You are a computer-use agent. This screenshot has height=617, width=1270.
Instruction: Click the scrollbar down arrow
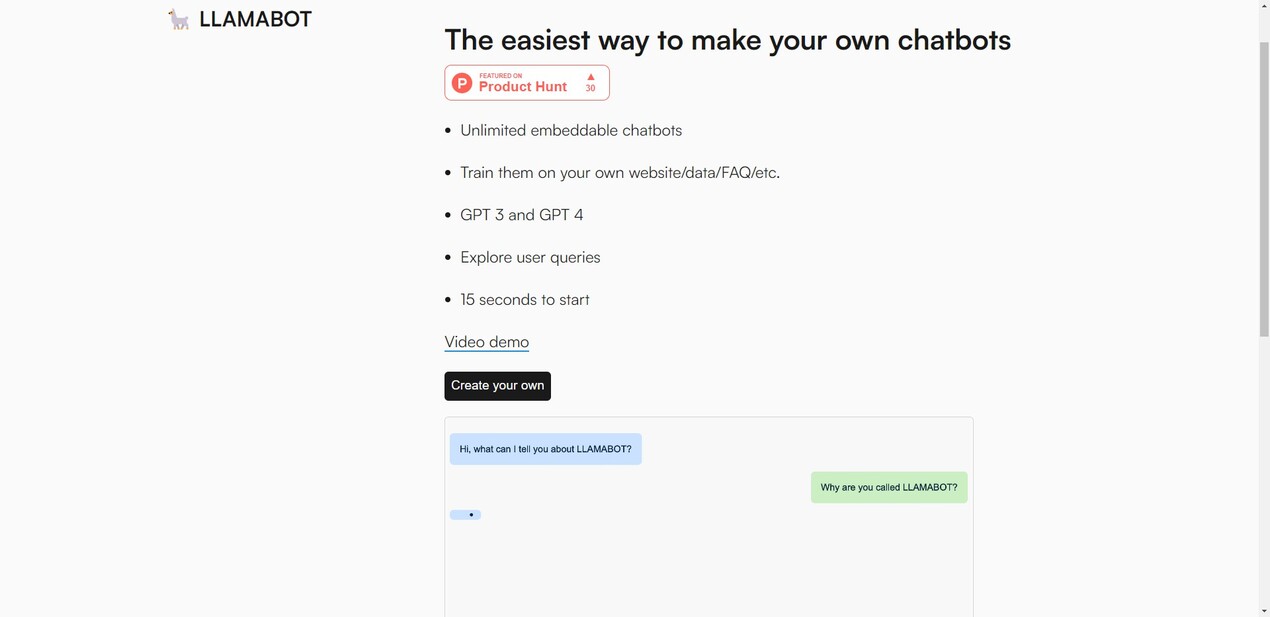pyautogui.click(x=1264, y=611)
